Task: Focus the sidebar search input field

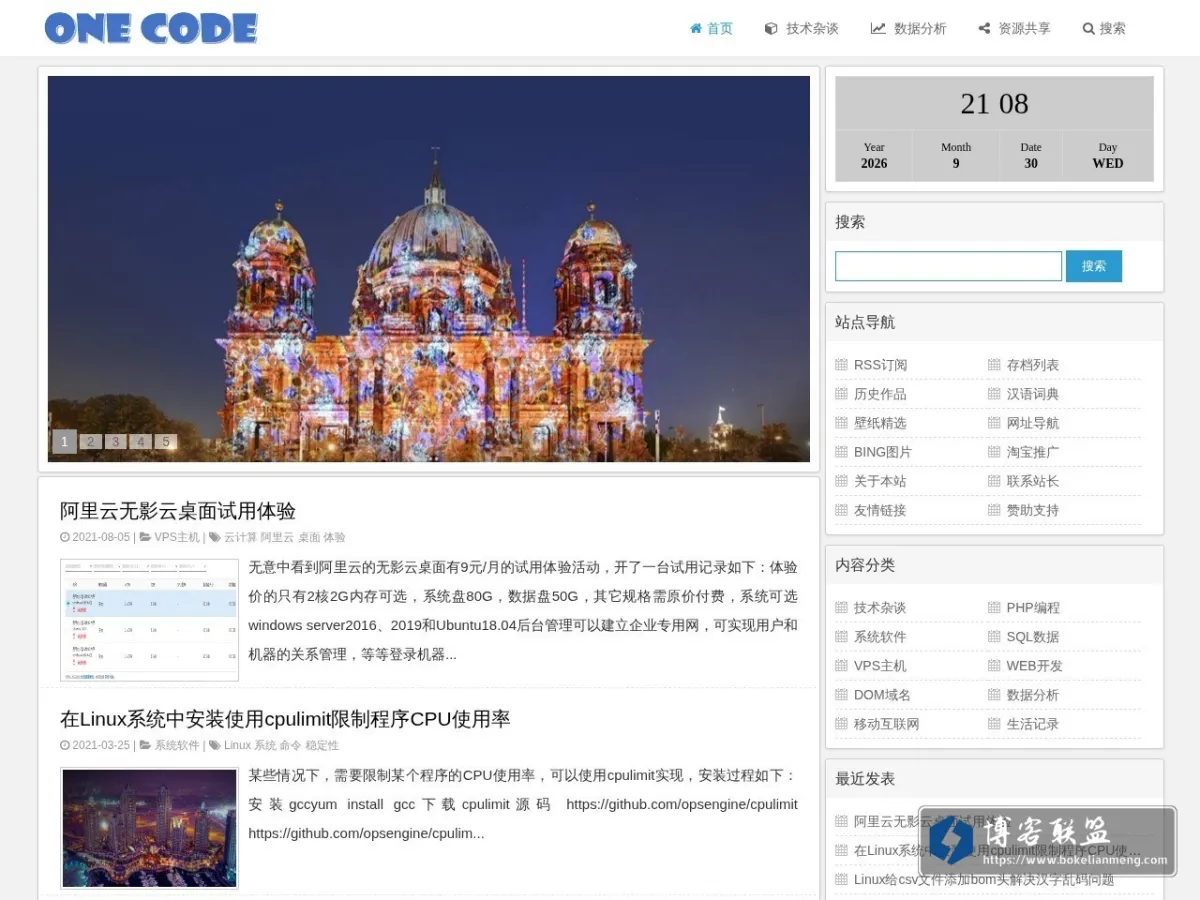Action: (948, 266)
